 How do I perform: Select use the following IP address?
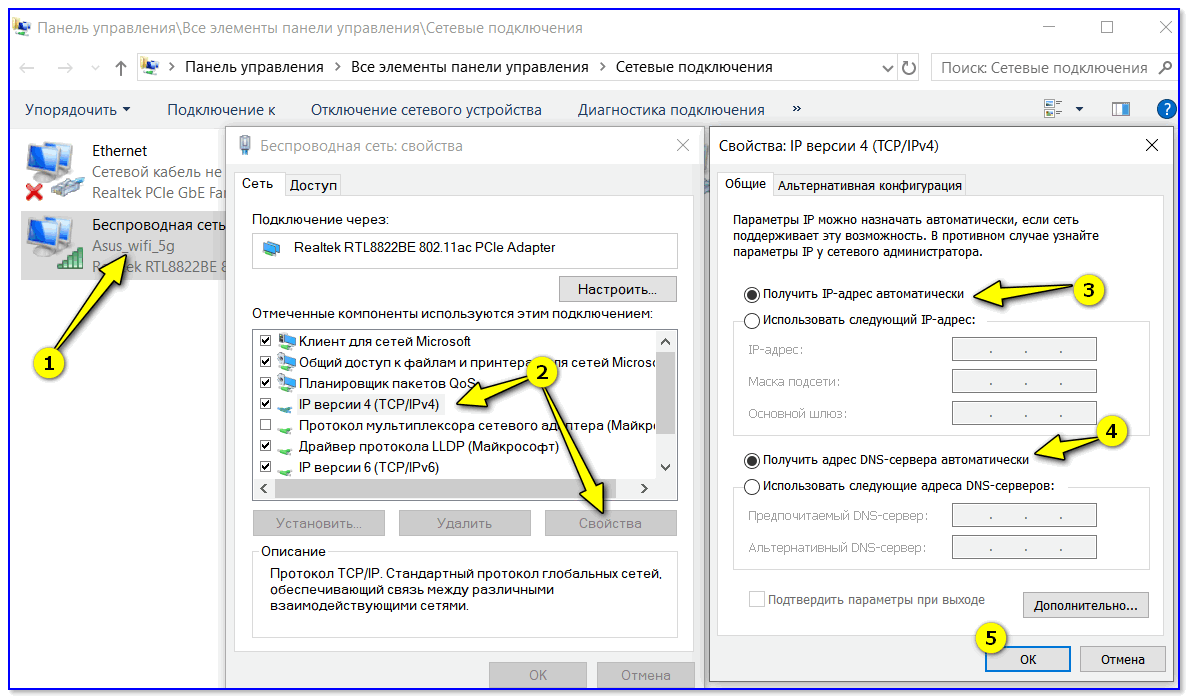click(752, 321)
